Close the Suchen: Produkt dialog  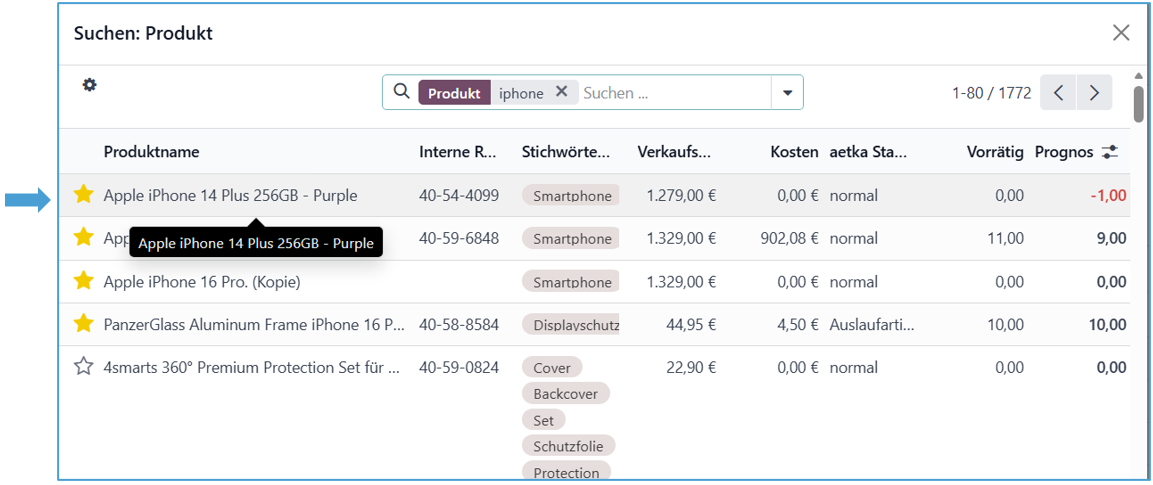point(1121,33)
